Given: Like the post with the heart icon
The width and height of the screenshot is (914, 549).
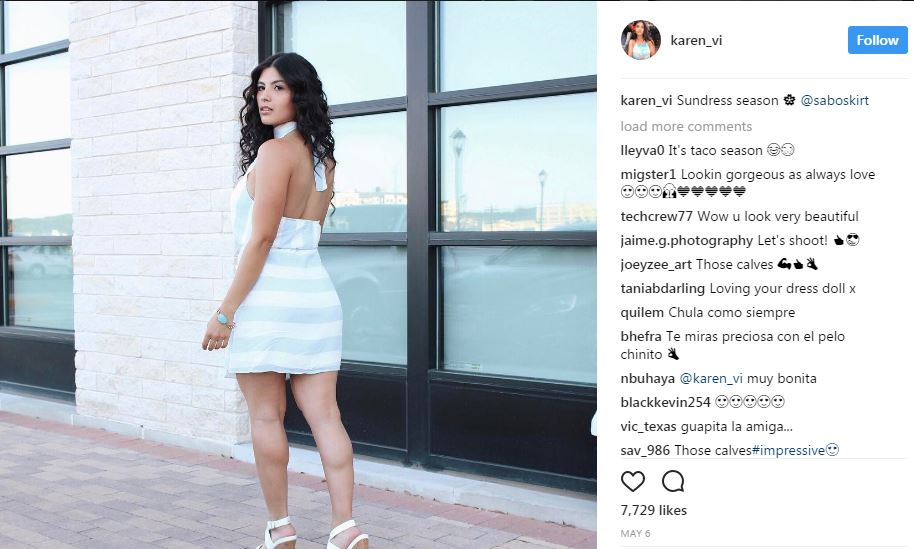Looking at the screenshot, I should 632,481.
